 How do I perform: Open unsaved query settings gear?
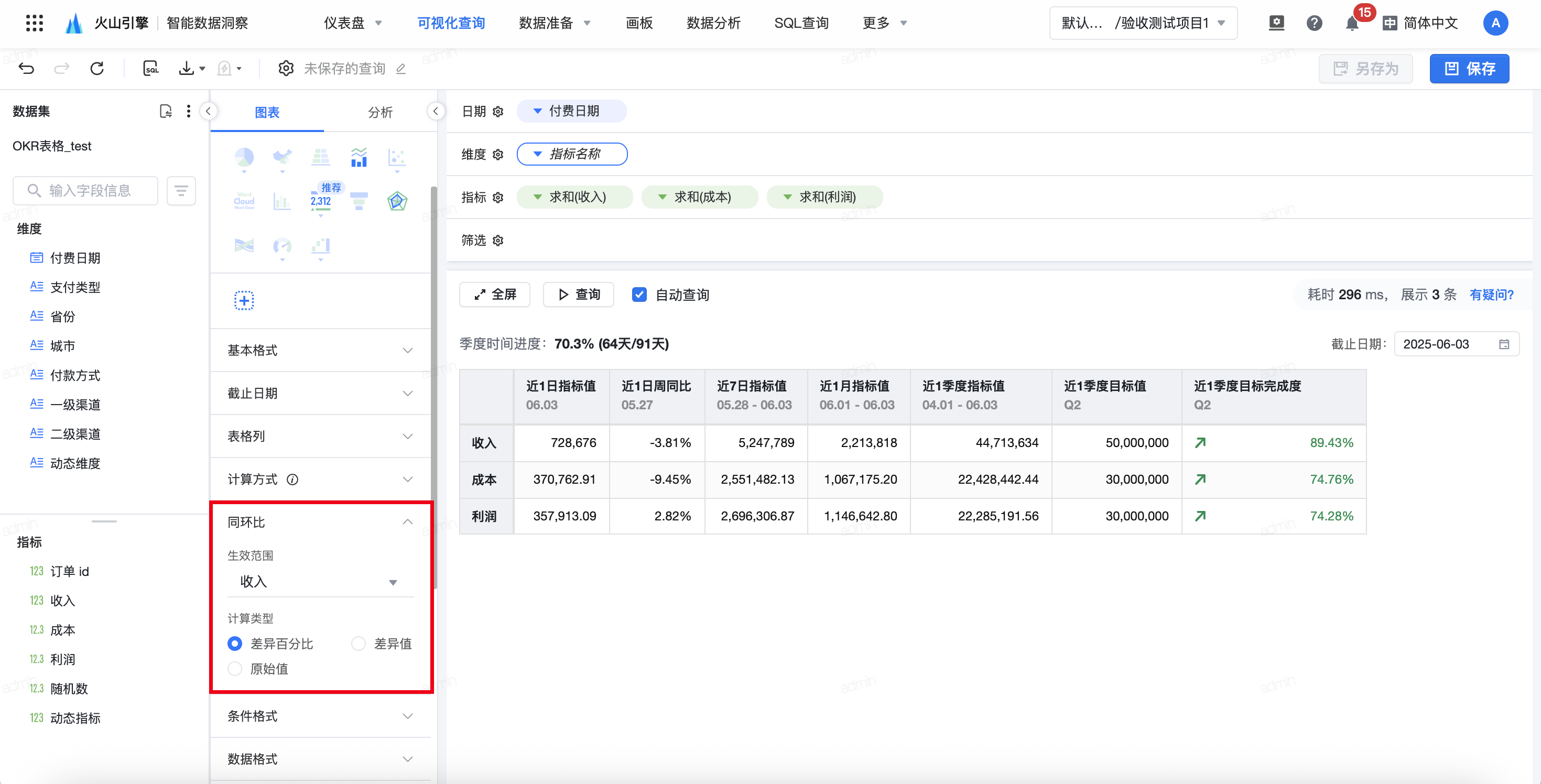pyautogui.click(x=286, y=68)
